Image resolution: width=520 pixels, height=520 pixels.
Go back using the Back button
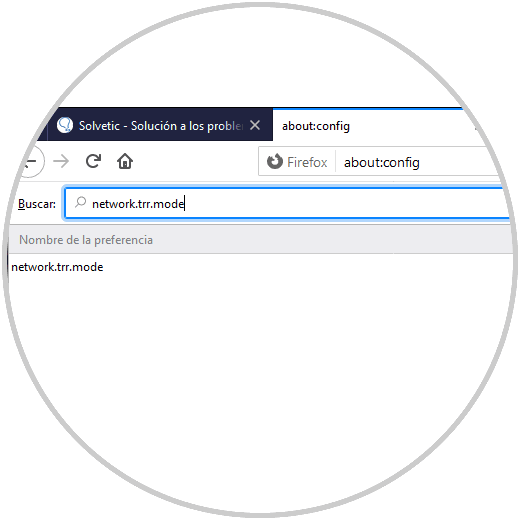click(x=32, y=161)
